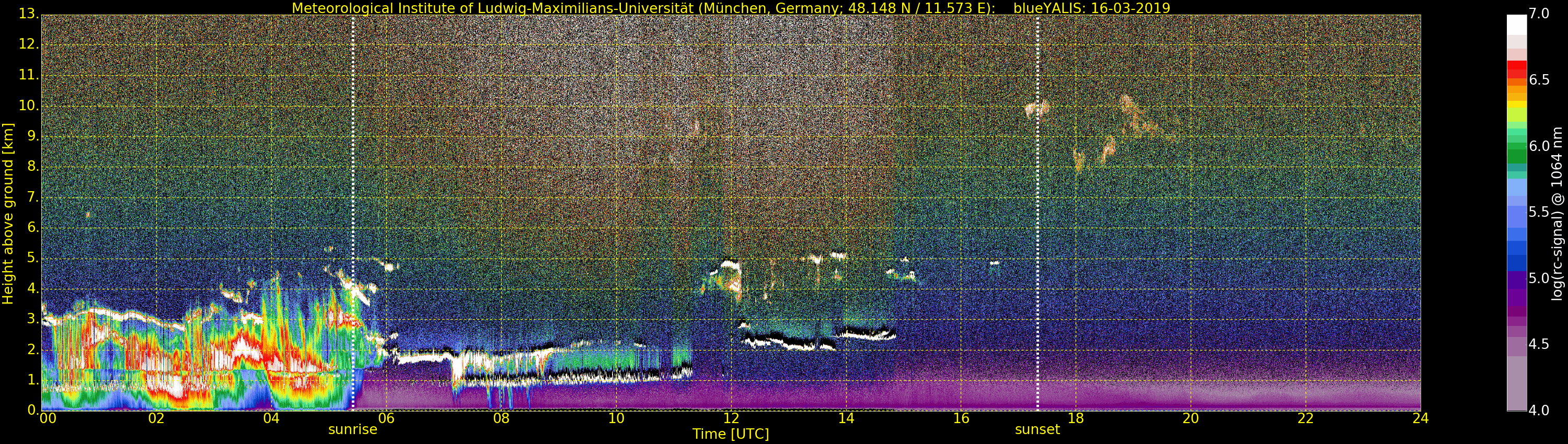Click the dark green swatch in the colorbar

[x=1516, y=156]
